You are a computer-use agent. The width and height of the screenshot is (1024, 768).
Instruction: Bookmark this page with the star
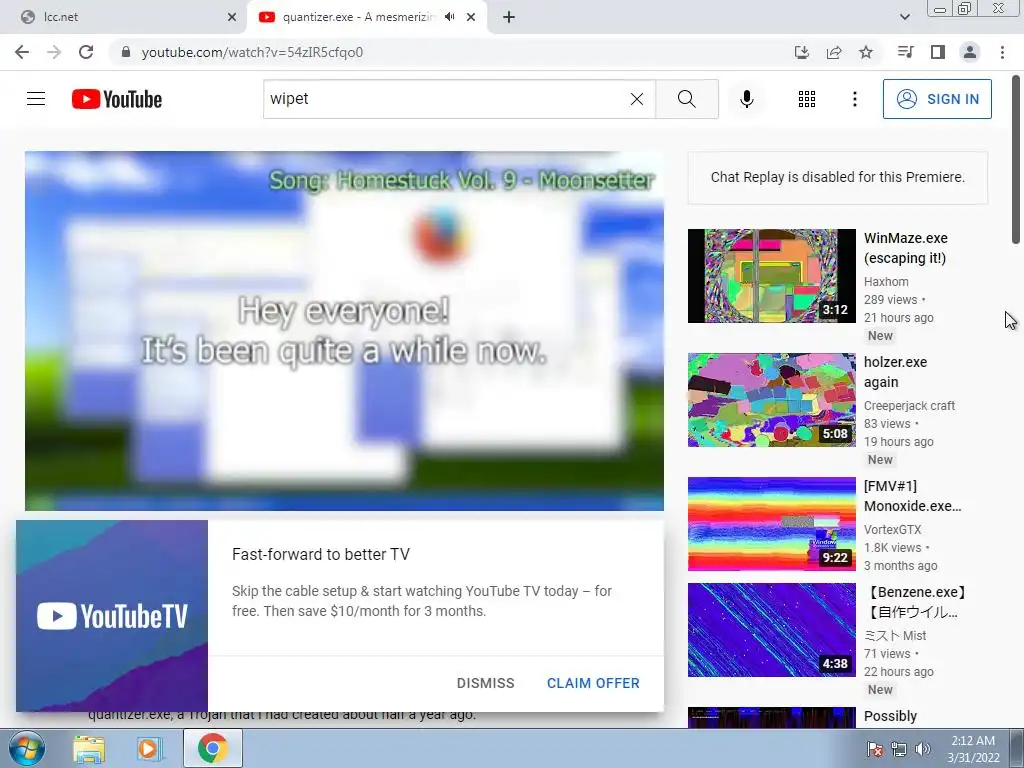[x=866, y=52]
